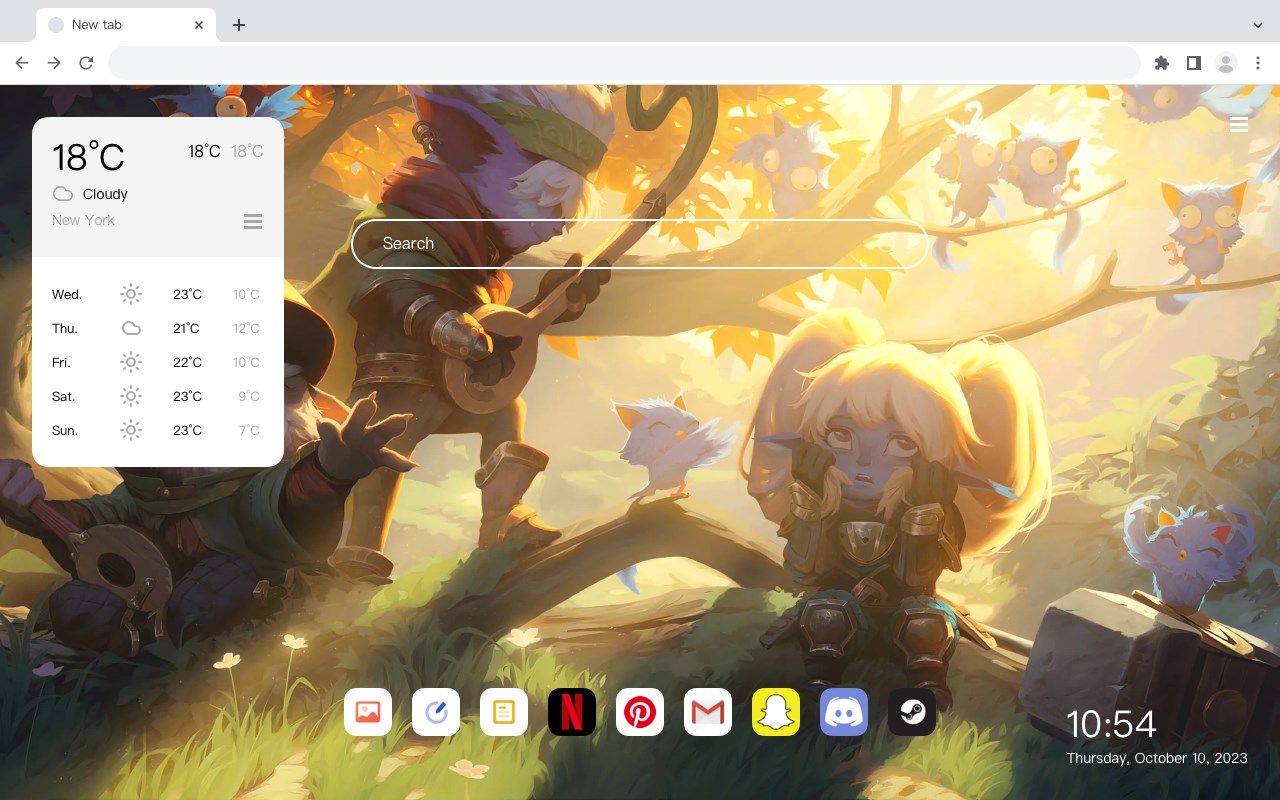Click Thursday's high of 21°C
Image resolution: width=1280 pixels, height=800 pixels.
coord(186,328)
